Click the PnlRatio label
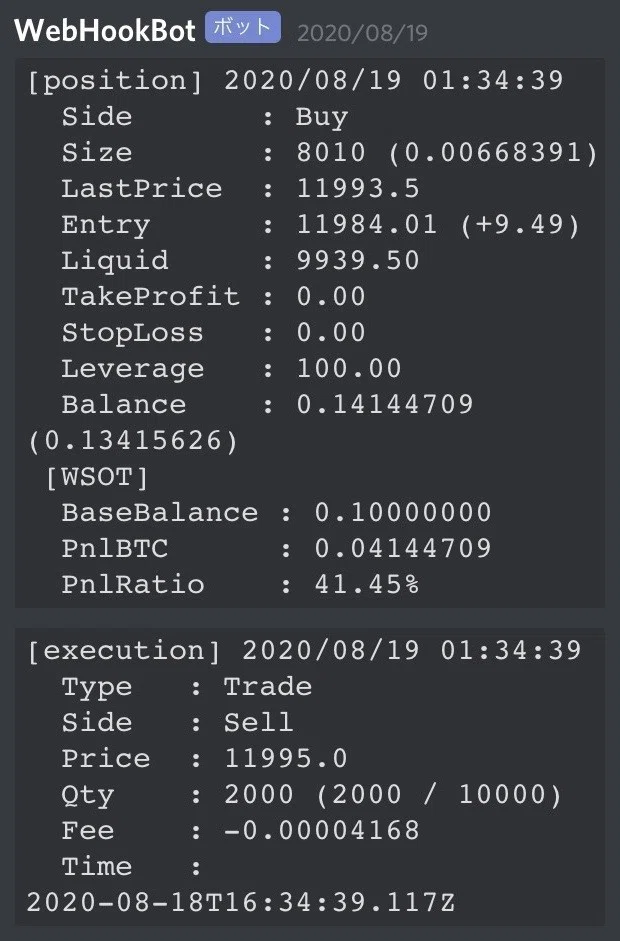The width and height of the screenshot is (620, 941). (133, 585)
